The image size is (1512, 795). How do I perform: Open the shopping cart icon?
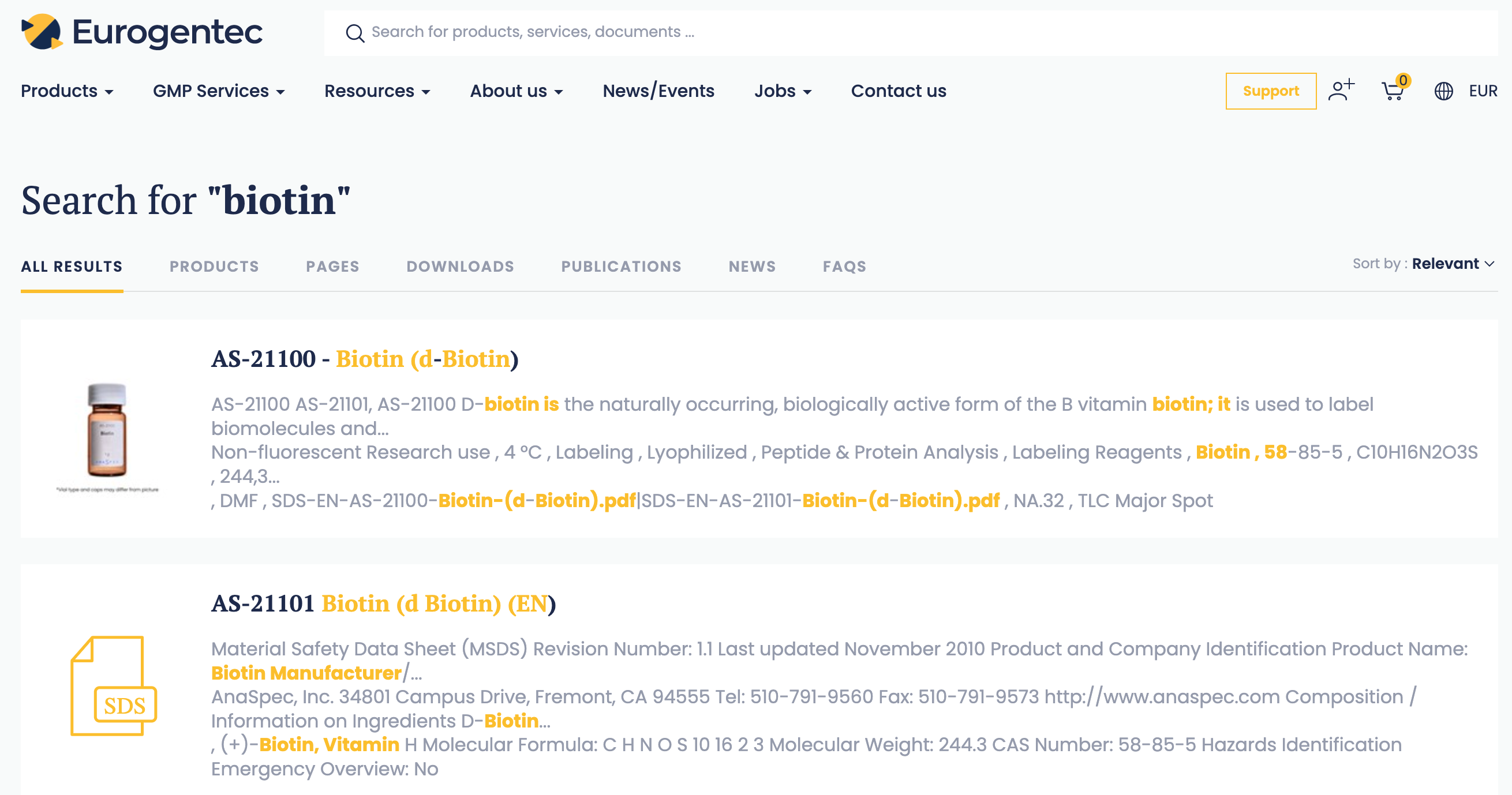point(1393,92)
